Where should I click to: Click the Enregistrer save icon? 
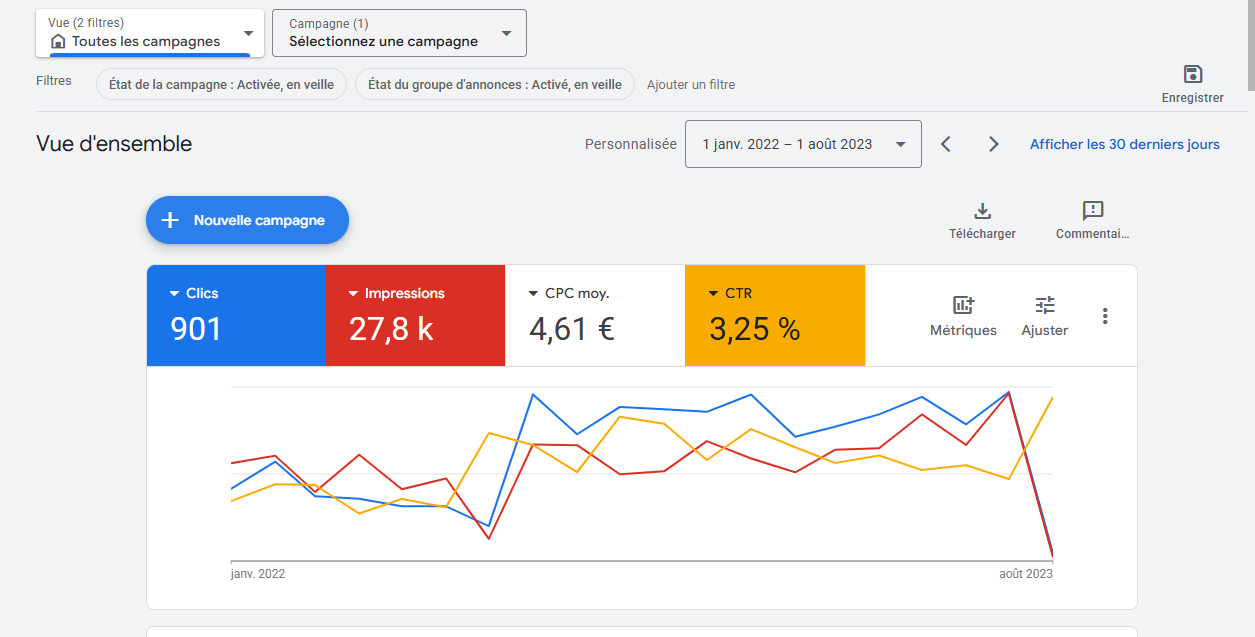click(1192, 74)
